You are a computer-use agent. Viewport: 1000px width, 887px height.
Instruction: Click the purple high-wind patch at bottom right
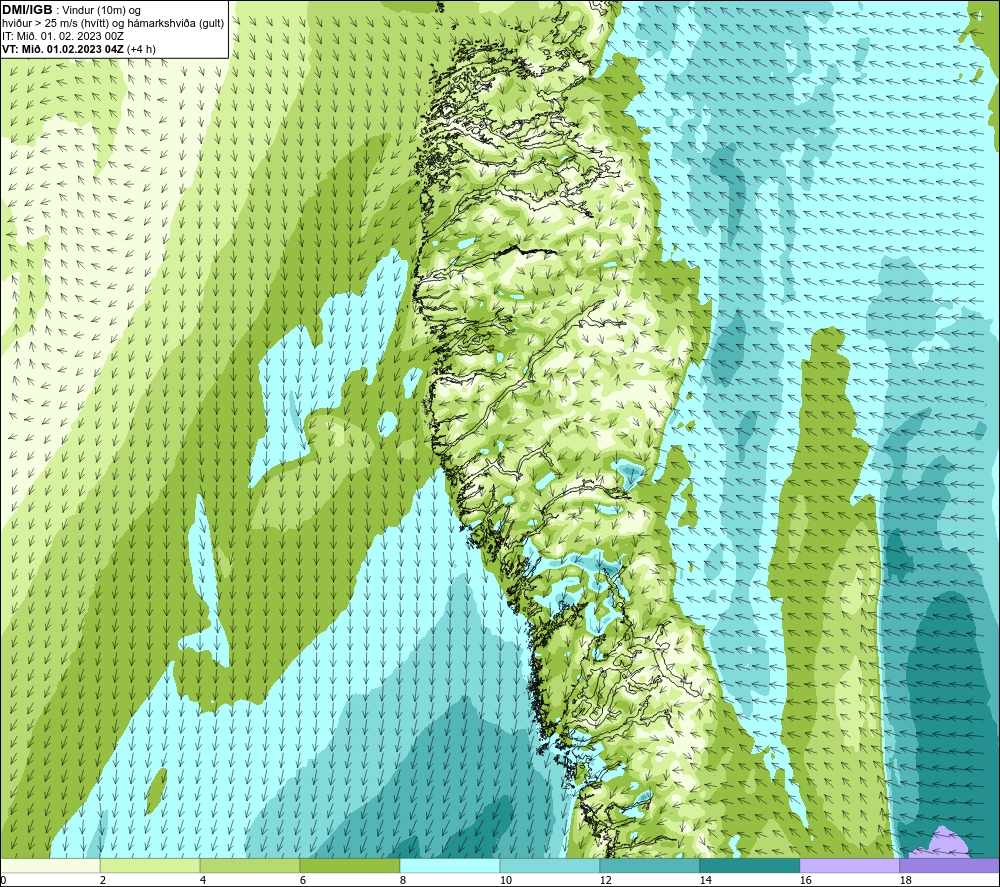pyautogui.click(x=940, y=842)
